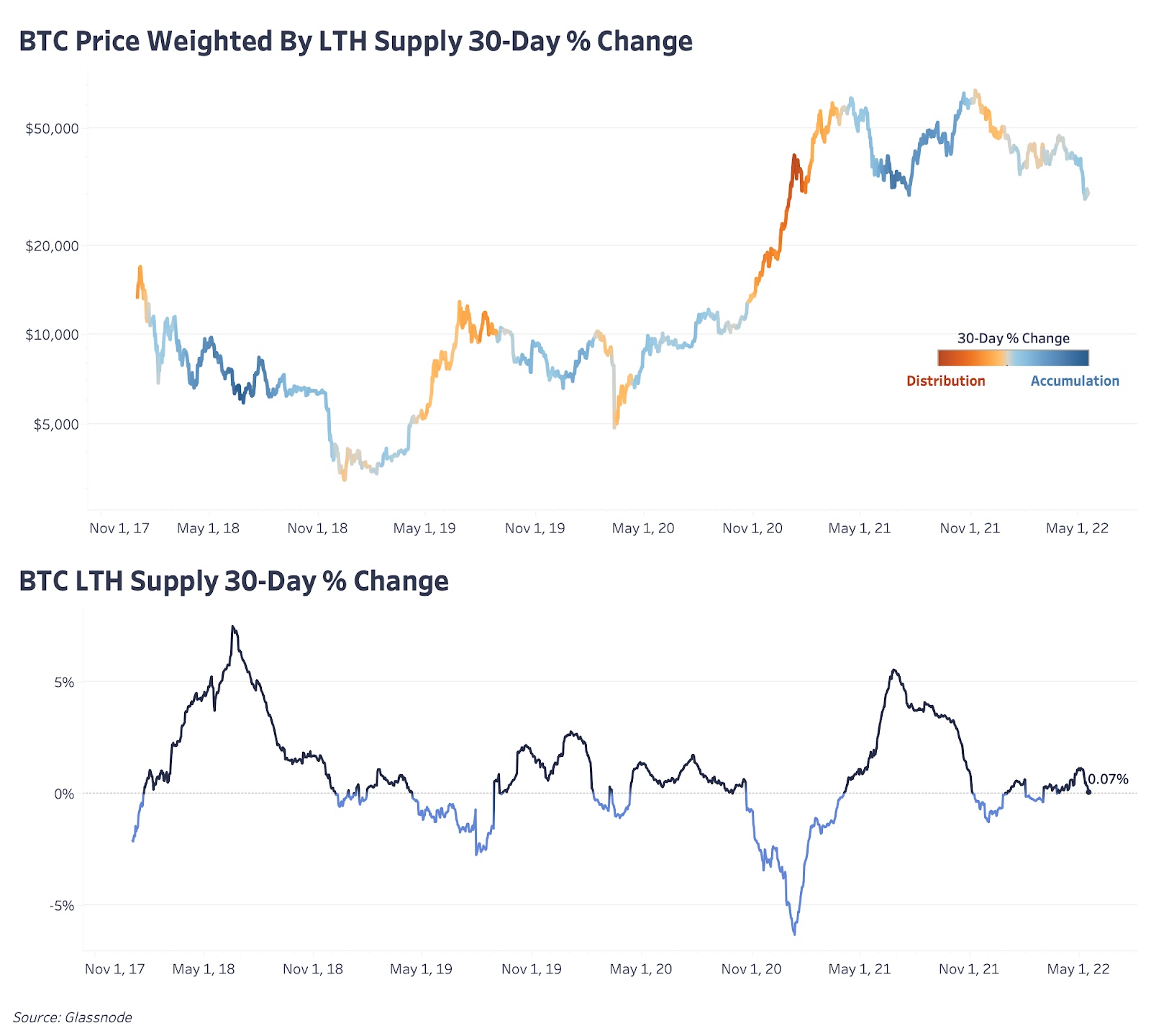
Task: Click the top chart's Nov 1, 17 date label
Action: (x=119, y=529)
